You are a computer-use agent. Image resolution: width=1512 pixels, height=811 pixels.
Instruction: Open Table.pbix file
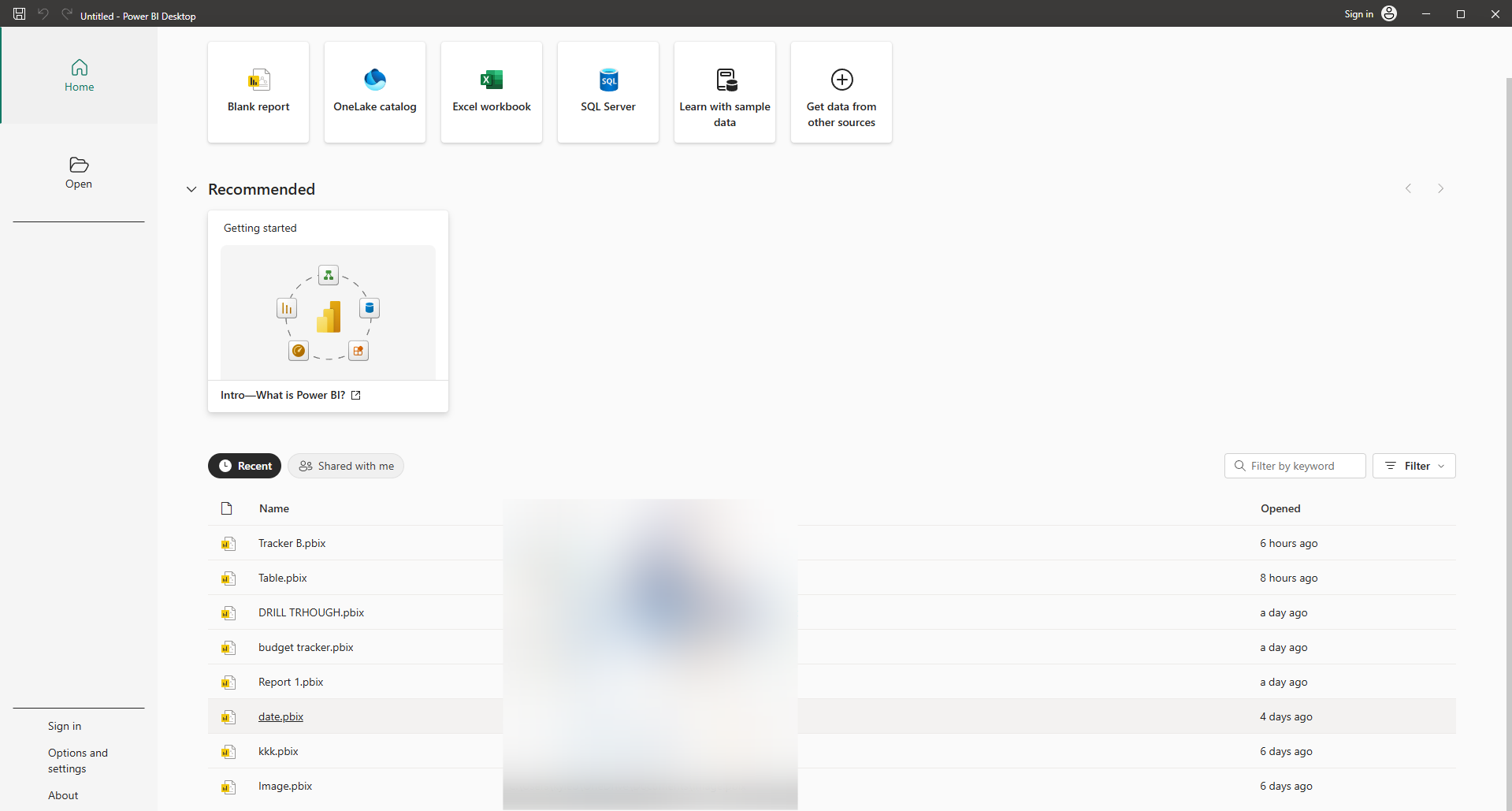tap(283, 578)
